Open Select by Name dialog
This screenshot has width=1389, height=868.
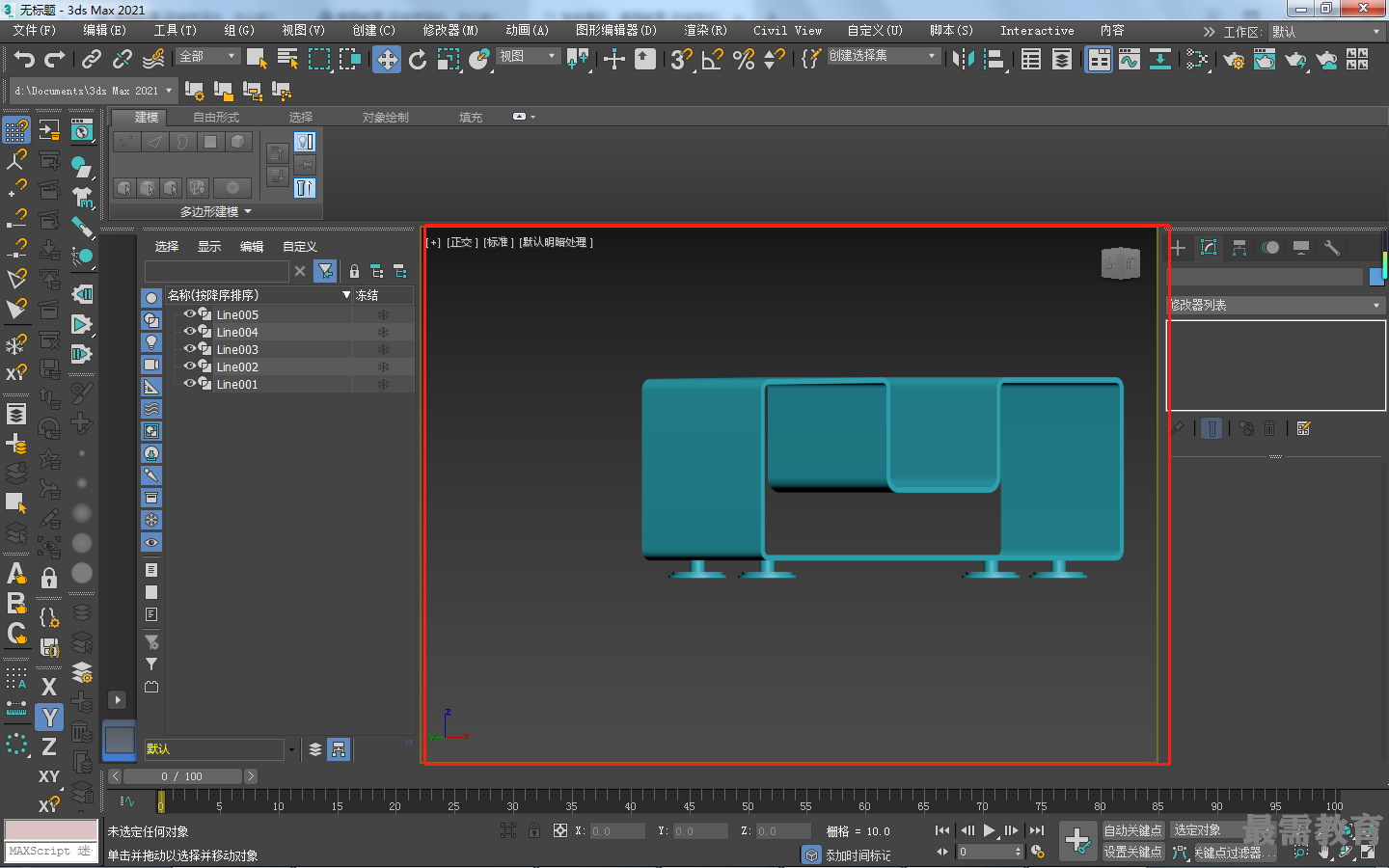[287, 60]
